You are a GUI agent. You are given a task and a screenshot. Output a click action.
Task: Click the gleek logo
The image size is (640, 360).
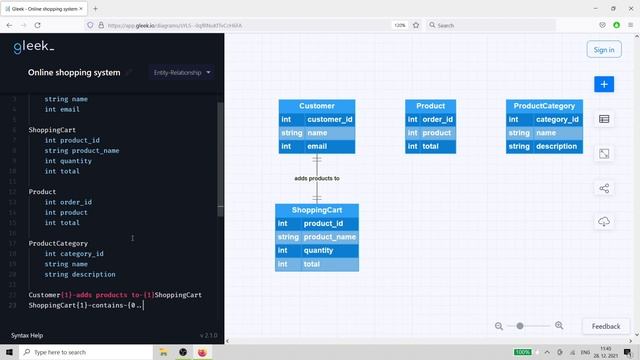[x=33, y=47]
